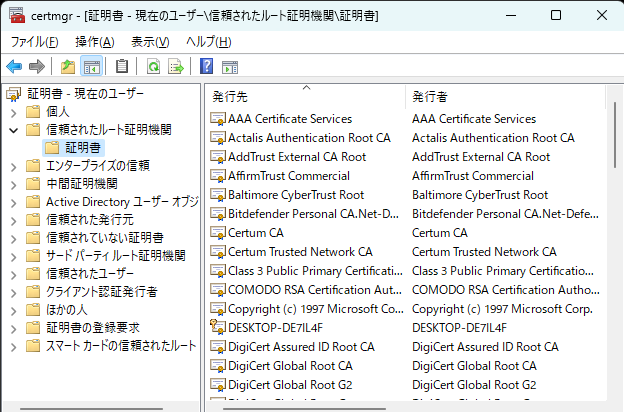This screenshot has width=624, height=412.
Task: Click the DigiCert Assured ID Root CA icon
Action: click(218, 347)
